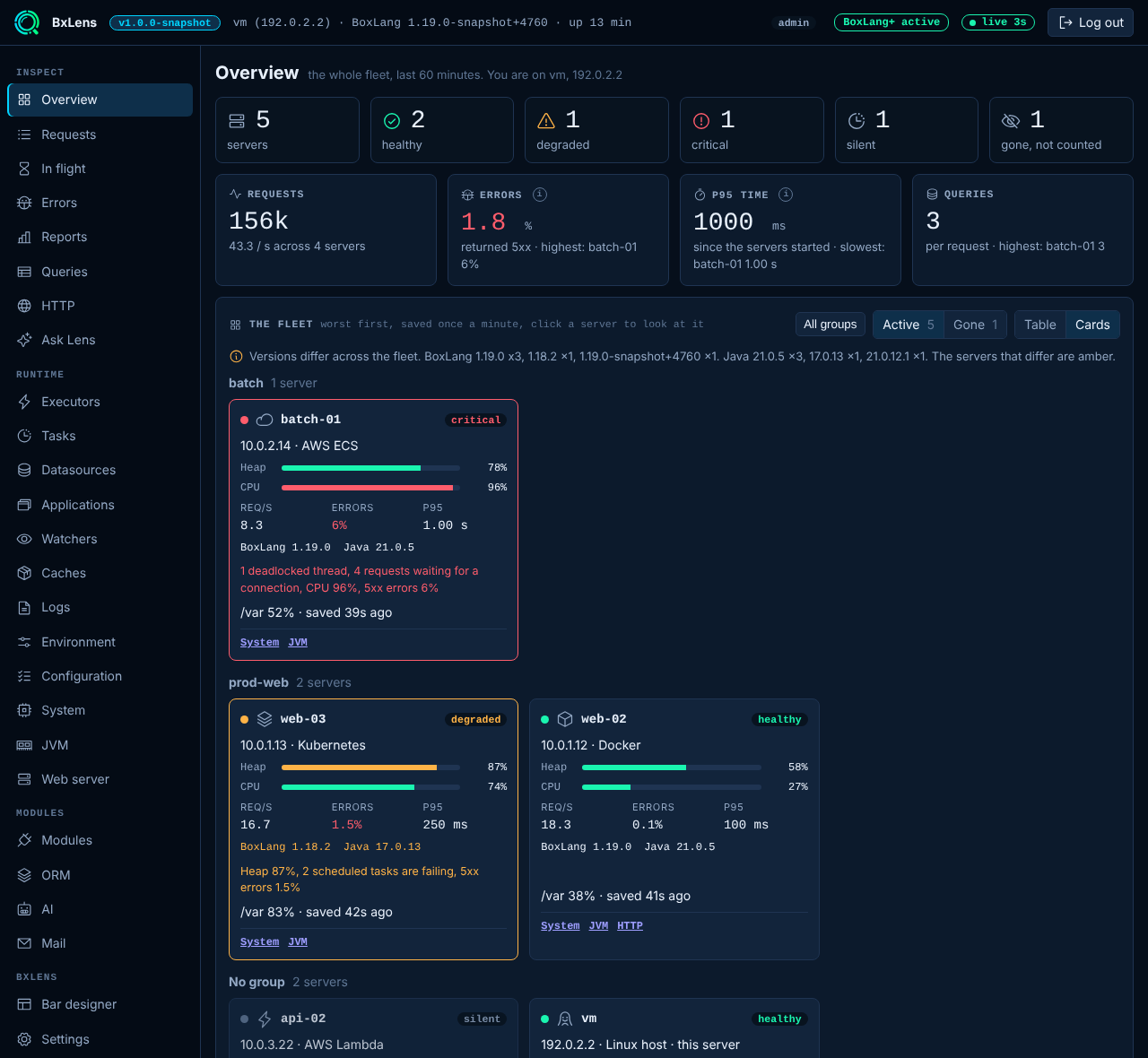Open JVM link on web-03 card

coord(298,941)
